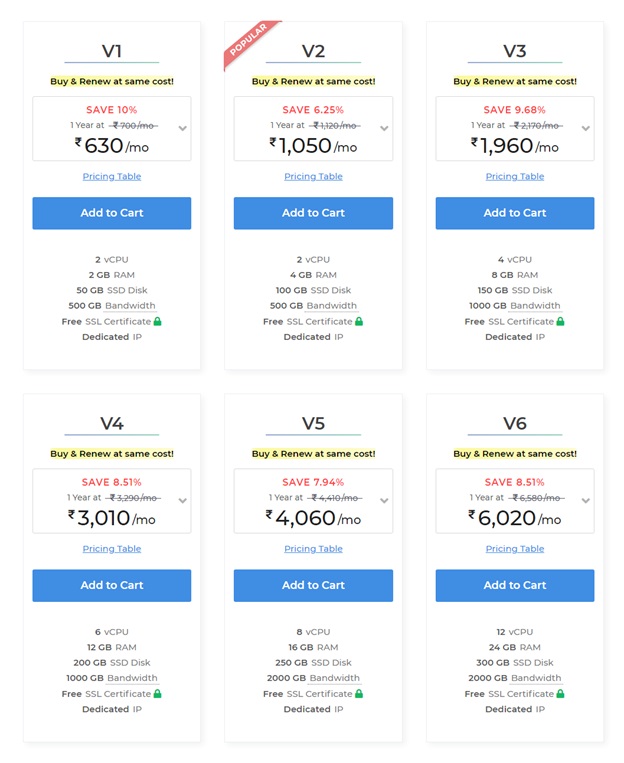Expand the V6 pricing period dropdown
624x763 pixels.
point(586,501)
